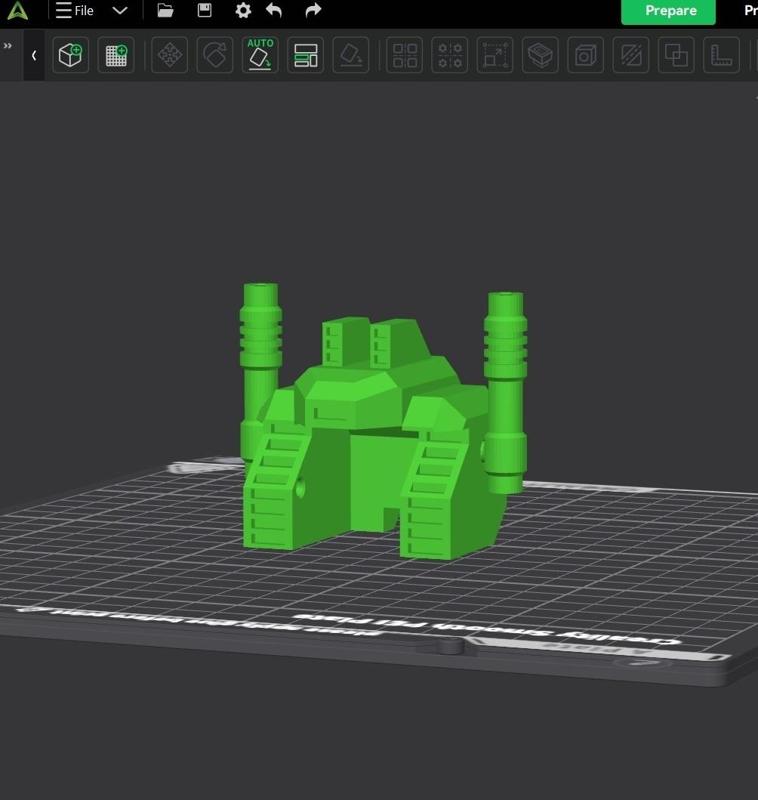
Task: Redo action using the forward arrow icon
Action: (x=313, y=10)
